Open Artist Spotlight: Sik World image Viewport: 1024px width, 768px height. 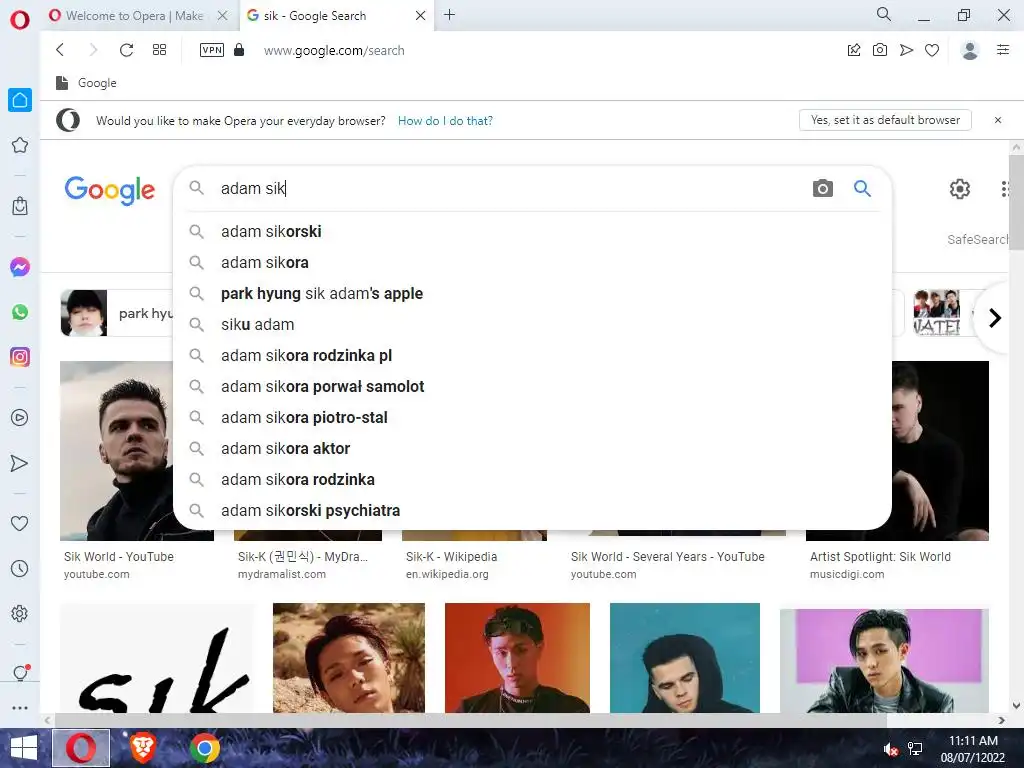[x=940, y=451]
